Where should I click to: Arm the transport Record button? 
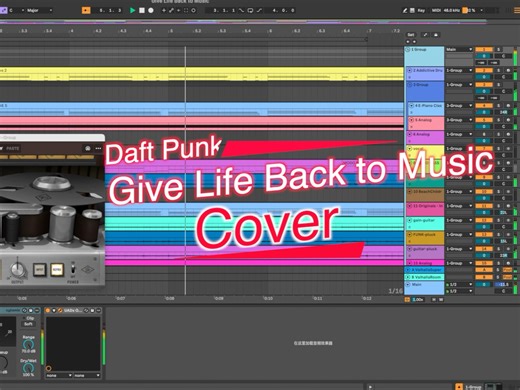pos(151,10)
